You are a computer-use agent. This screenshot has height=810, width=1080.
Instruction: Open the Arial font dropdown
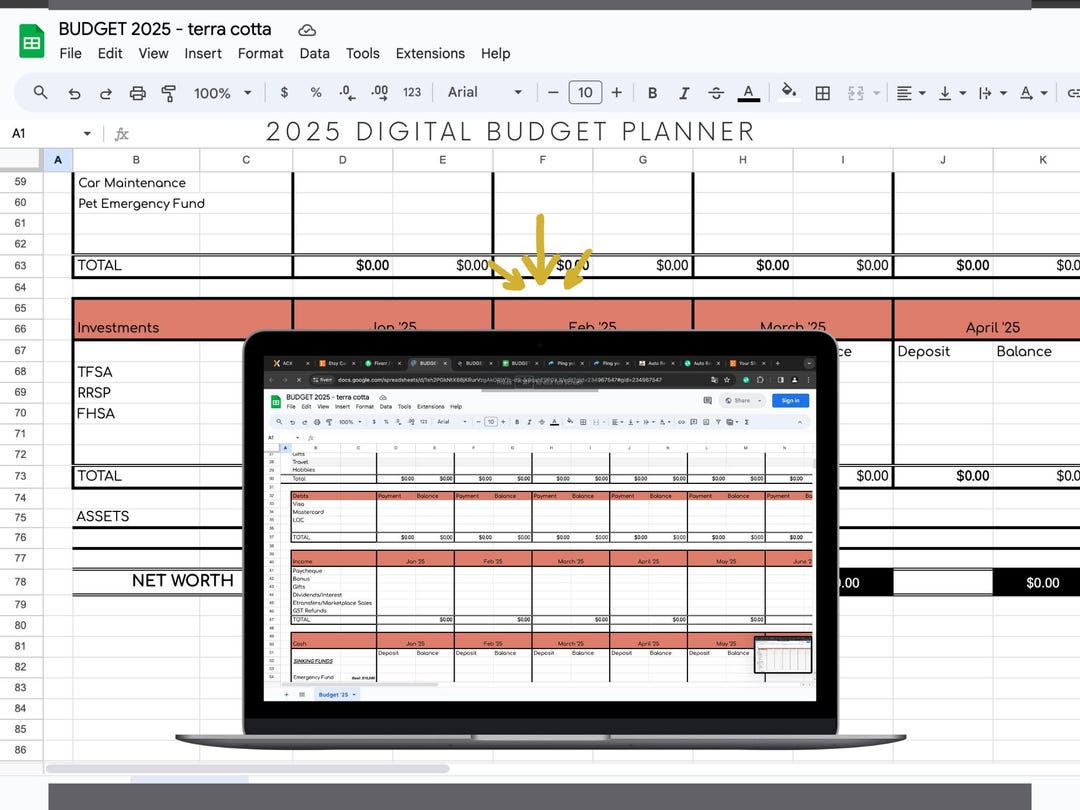[485, 92]
